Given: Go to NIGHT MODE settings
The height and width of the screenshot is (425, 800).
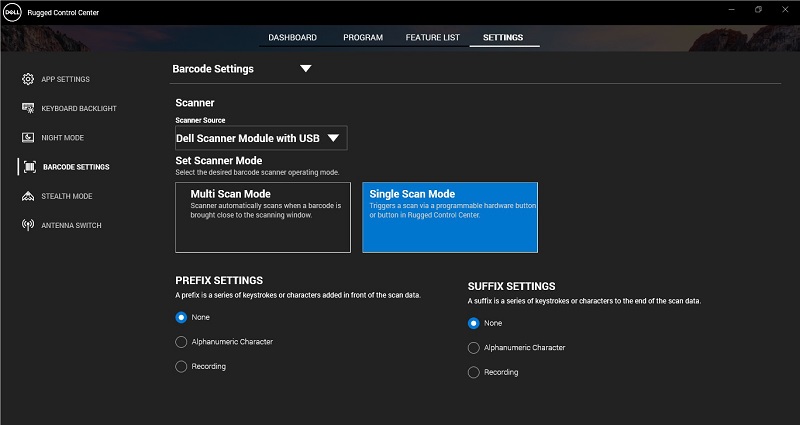Looking at the screenshot, I should coord(62,138).
